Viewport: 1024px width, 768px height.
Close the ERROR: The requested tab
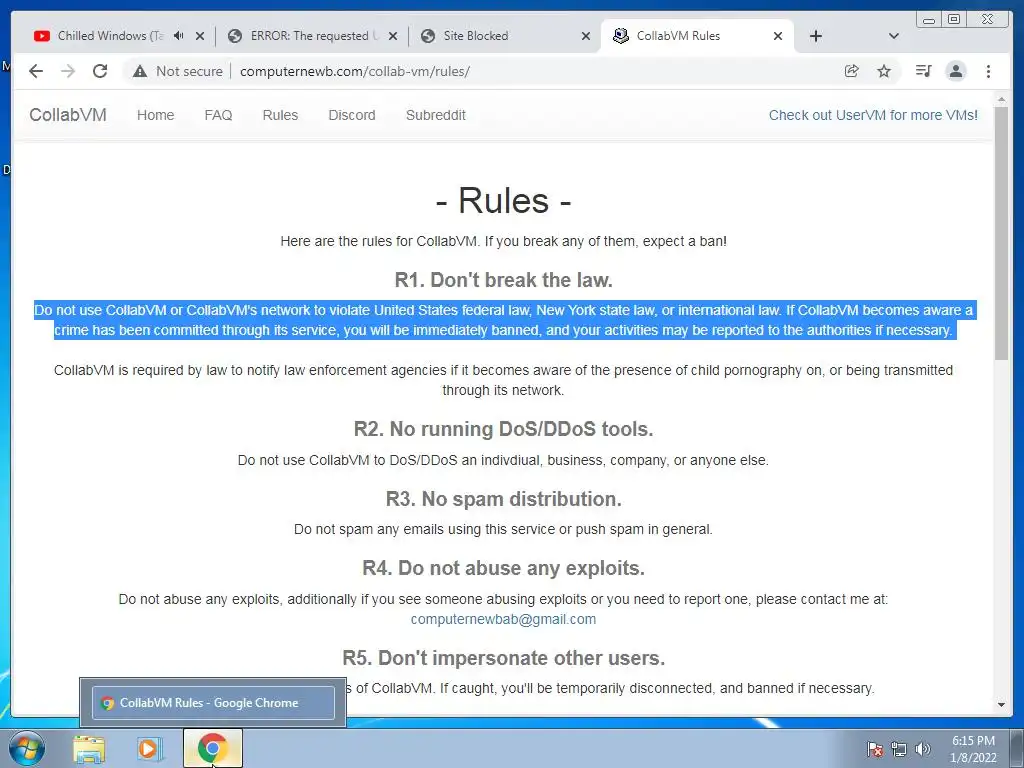[x=392, y=36]
